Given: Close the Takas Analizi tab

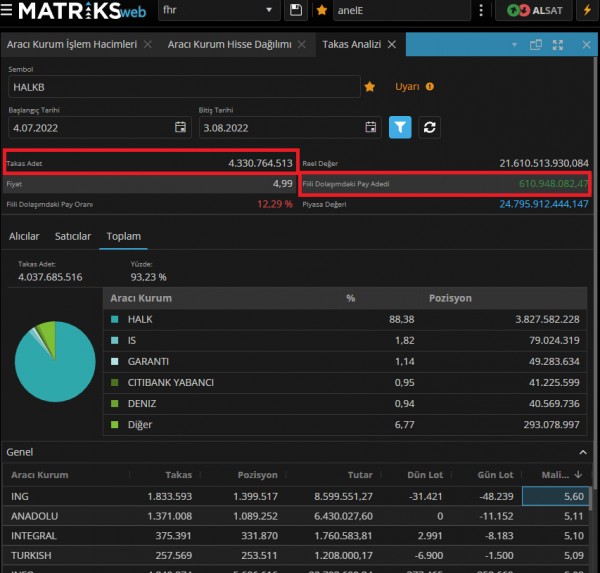Looking at the screenshot, I should coord(392,44).
